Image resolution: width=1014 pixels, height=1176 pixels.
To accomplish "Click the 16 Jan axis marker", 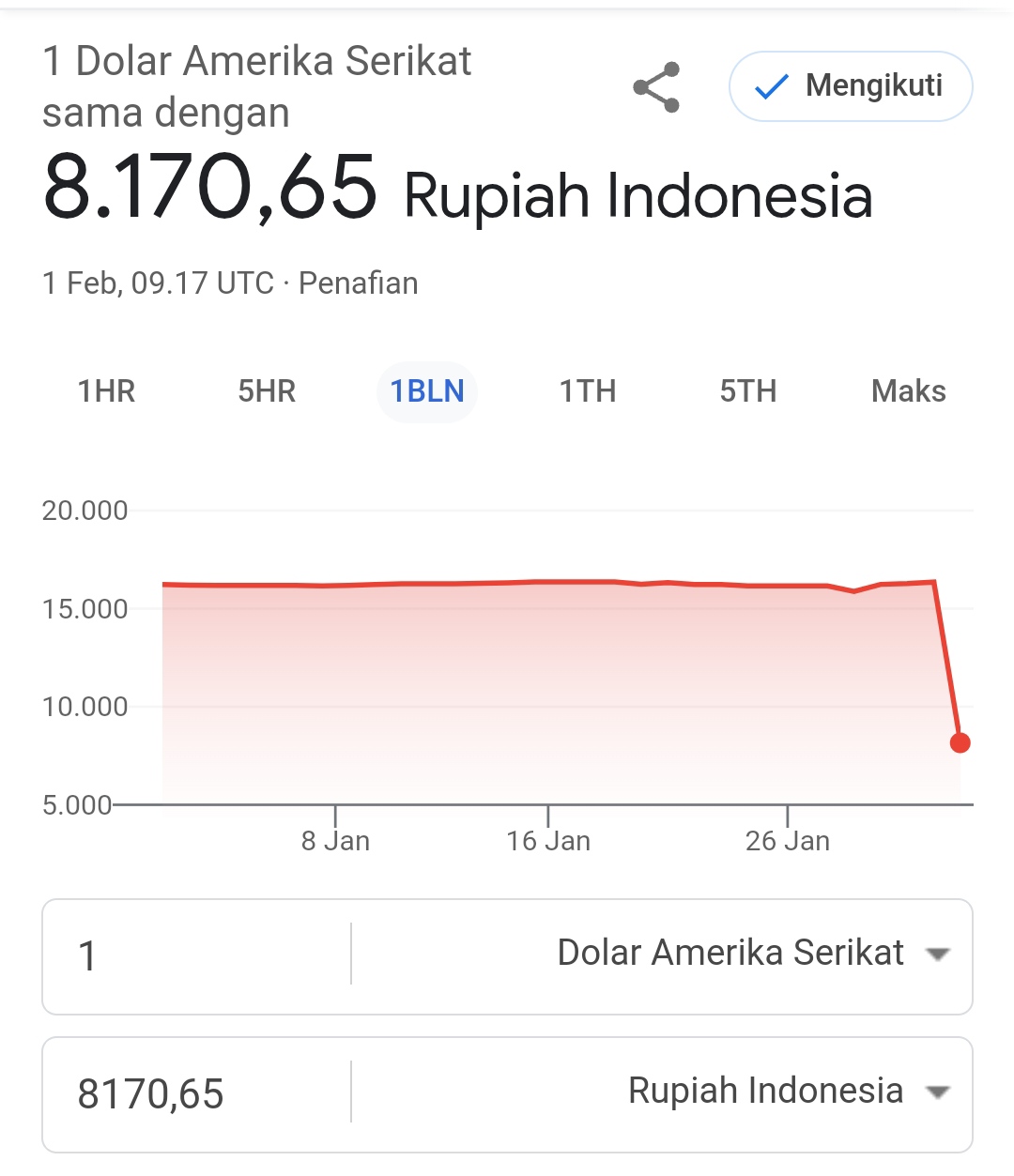I will point(548,840).
